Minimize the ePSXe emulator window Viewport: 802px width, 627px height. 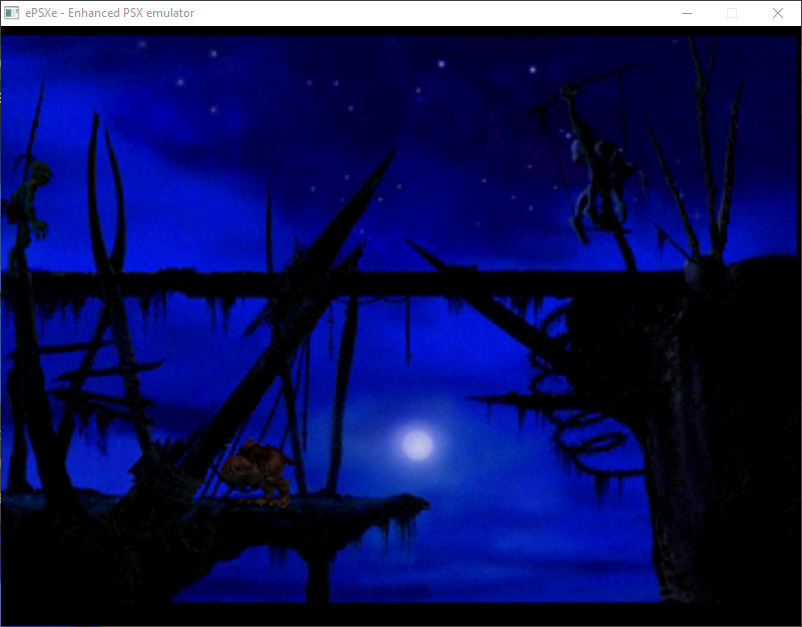[687, 13]
